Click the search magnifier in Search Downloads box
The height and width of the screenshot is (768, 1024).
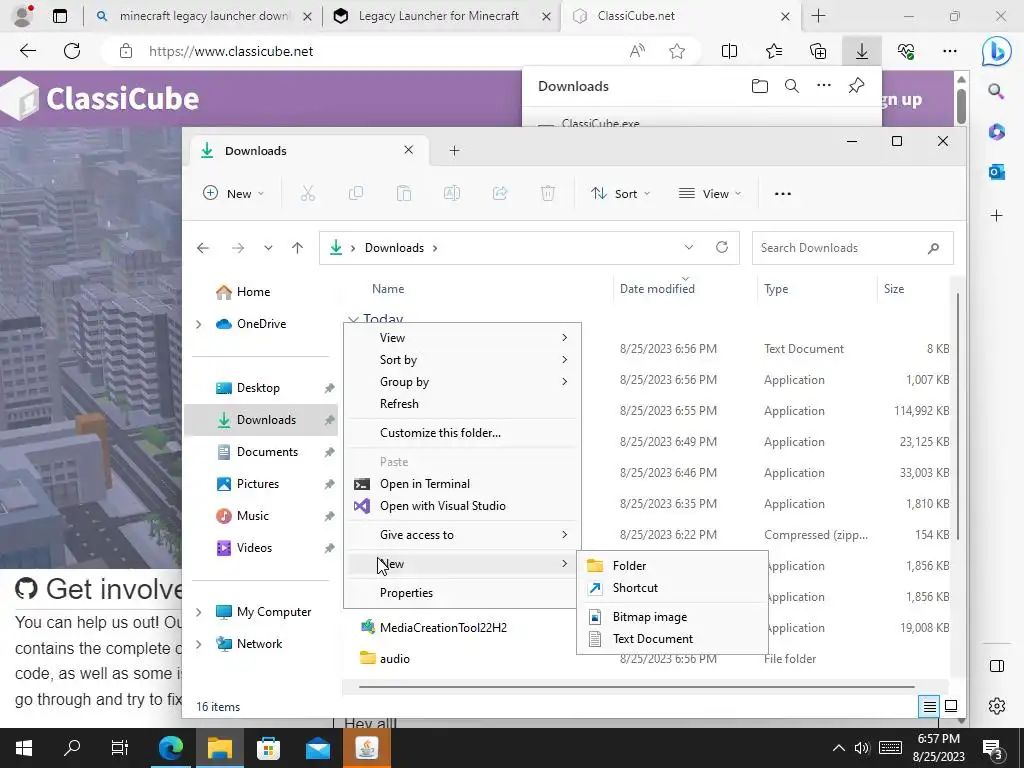click(x=933, y=248)
